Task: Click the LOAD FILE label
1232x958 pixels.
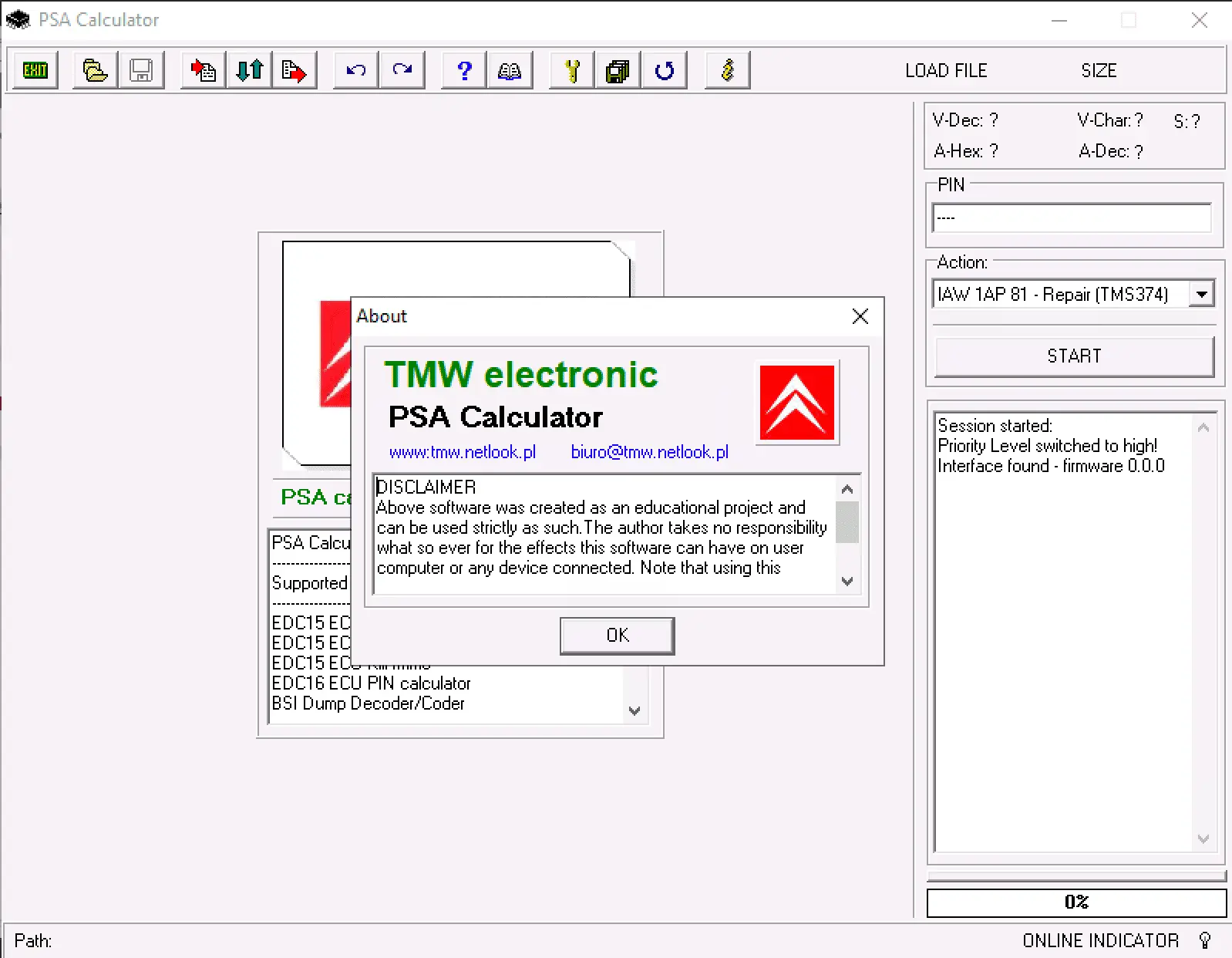Action: coord(946,71)
